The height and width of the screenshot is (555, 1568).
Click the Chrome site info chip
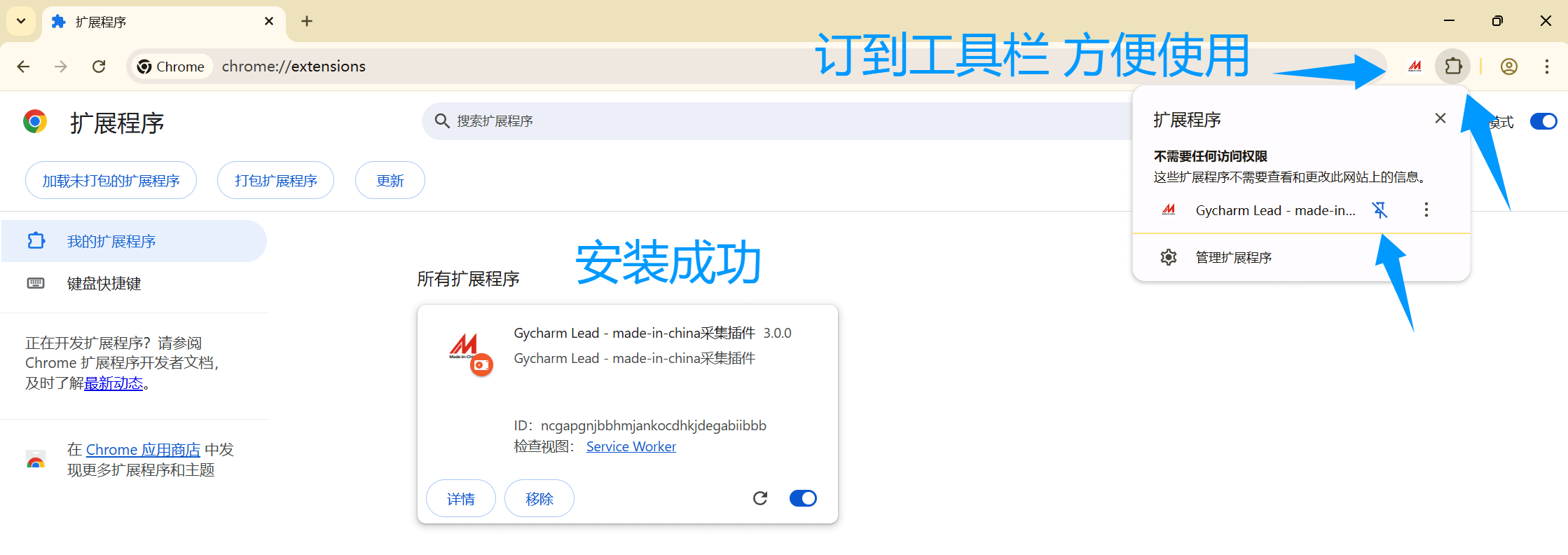tap(171, 67)
